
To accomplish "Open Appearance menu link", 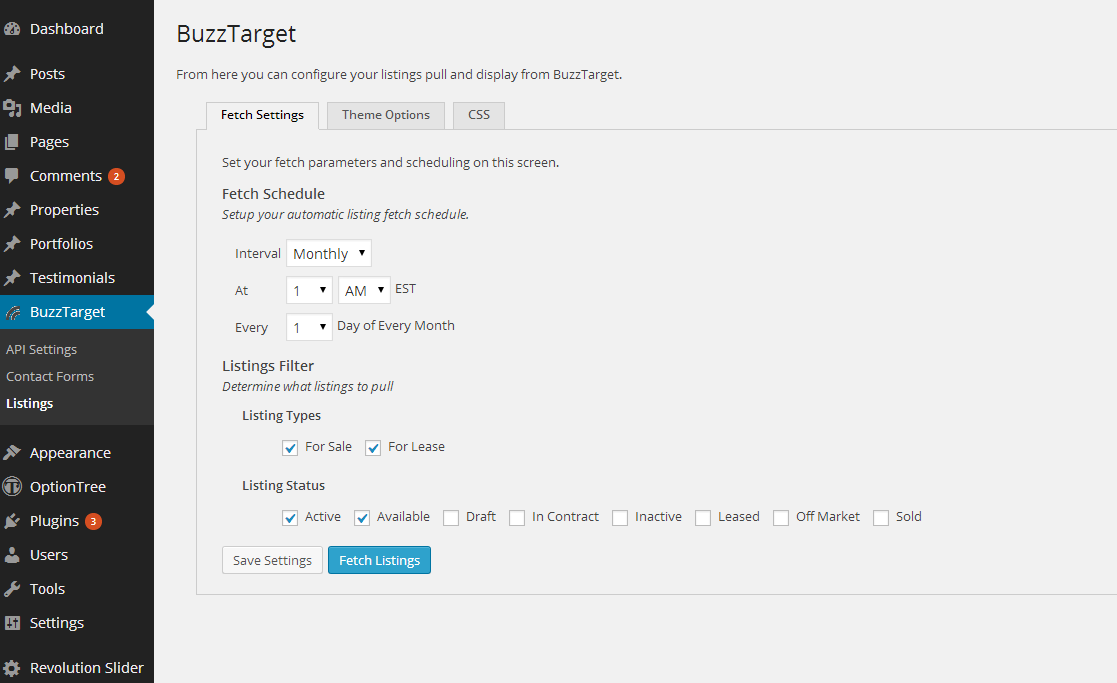I will pos(71,453).
